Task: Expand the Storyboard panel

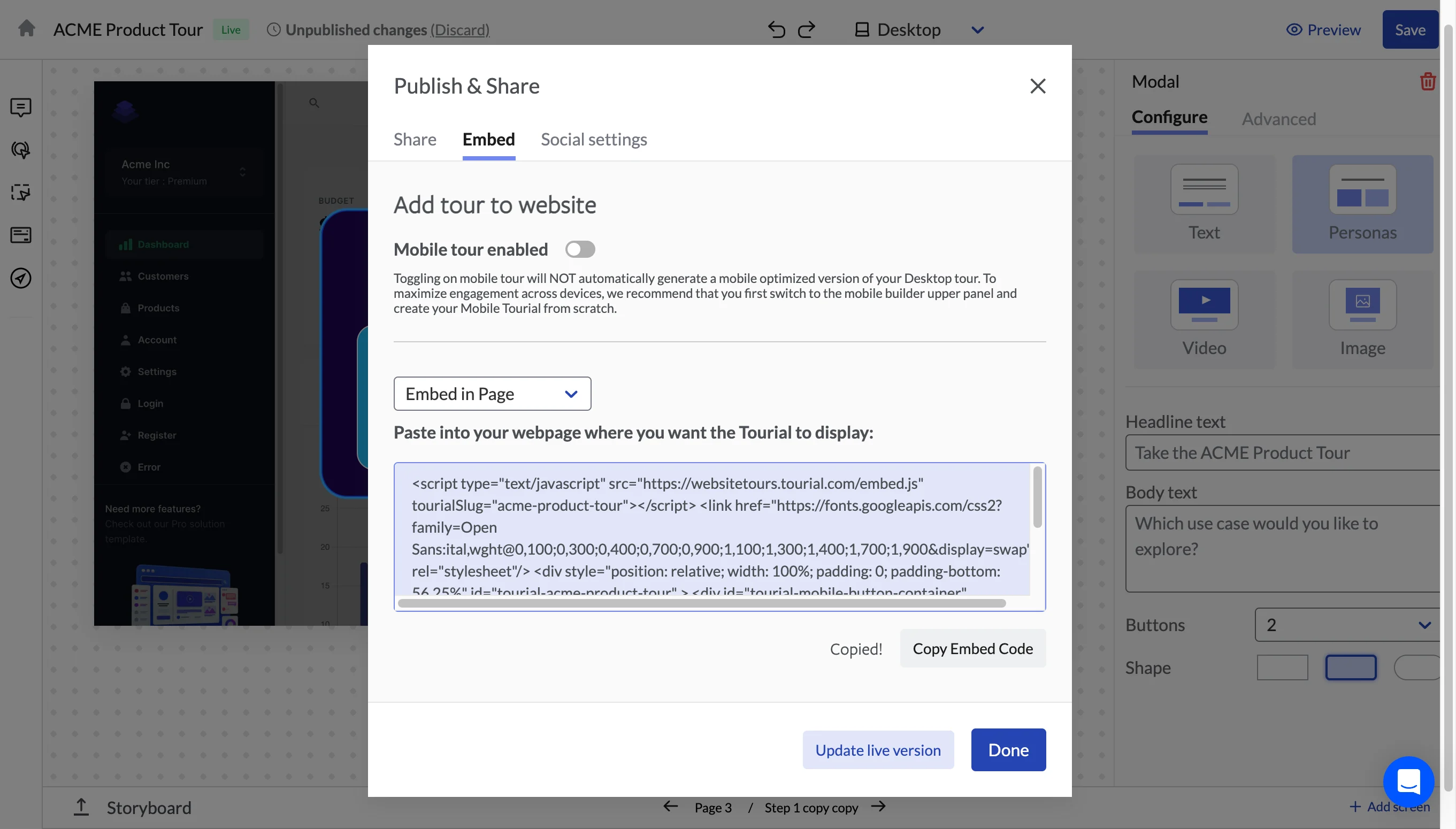Action: [133, 808]
